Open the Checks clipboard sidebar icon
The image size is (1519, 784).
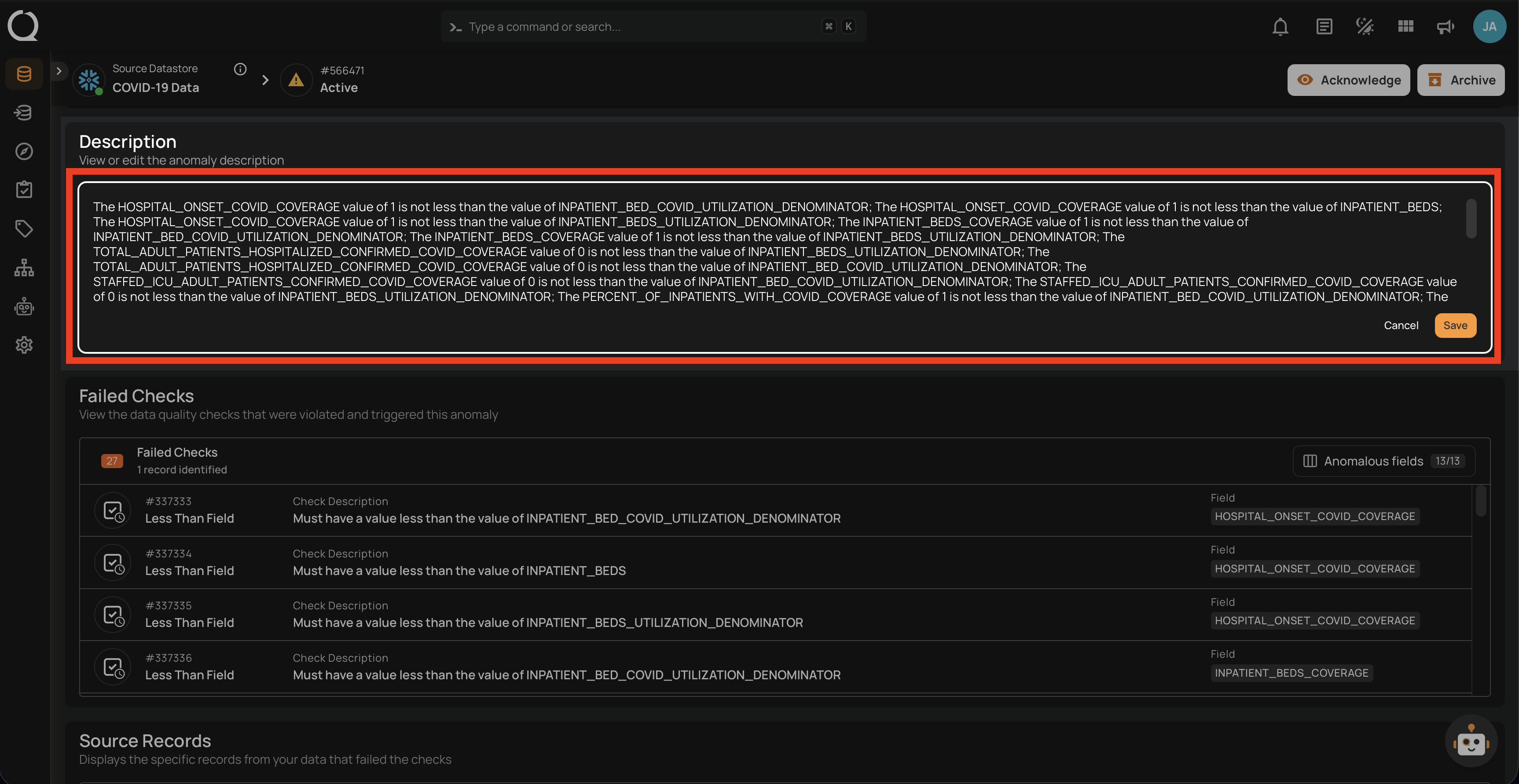(24, 190)
